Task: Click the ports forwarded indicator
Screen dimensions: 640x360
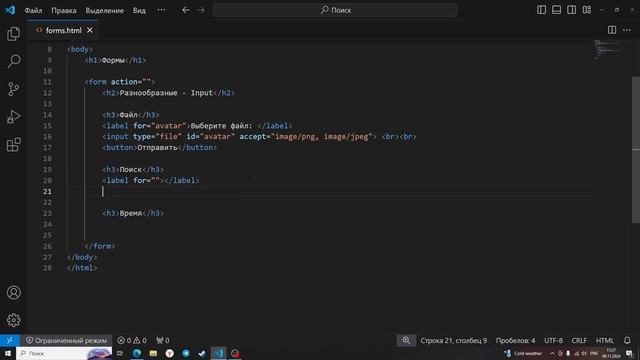Action: (163, 340)
